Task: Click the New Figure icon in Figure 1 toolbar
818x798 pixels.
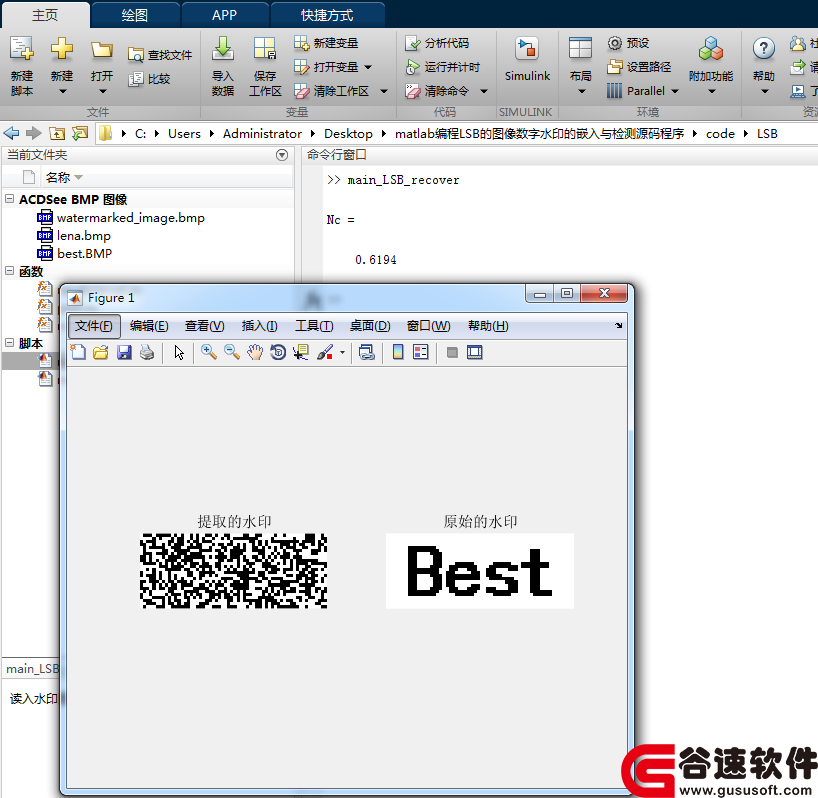Action: coord(78,353)
